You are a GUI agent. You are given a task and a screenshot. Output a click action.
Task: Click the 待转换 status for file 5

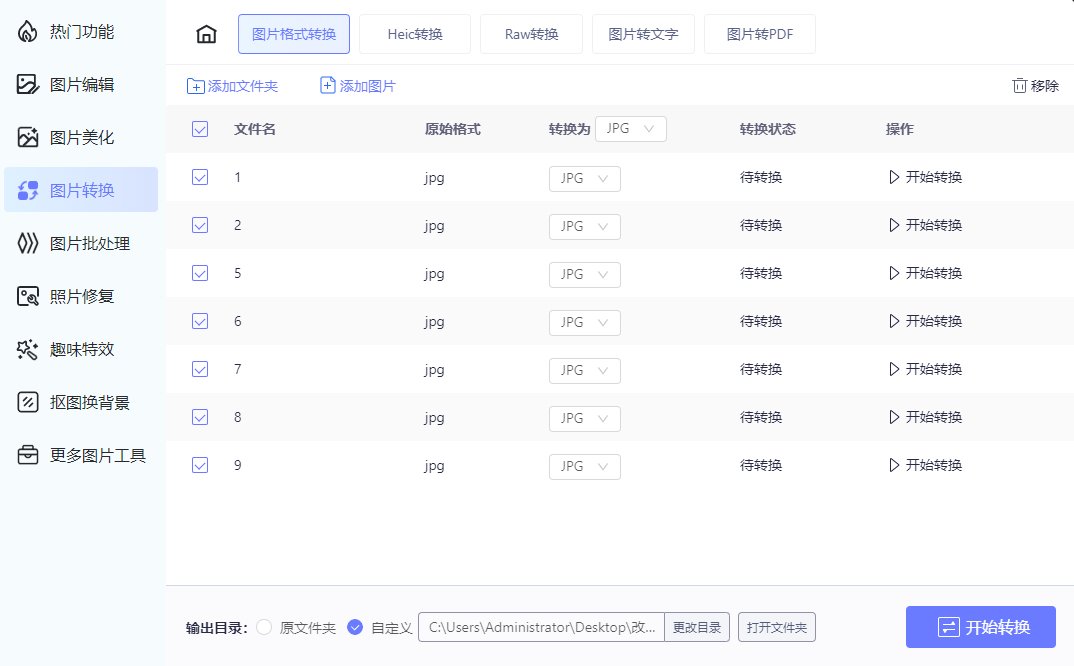click(761, 273)
